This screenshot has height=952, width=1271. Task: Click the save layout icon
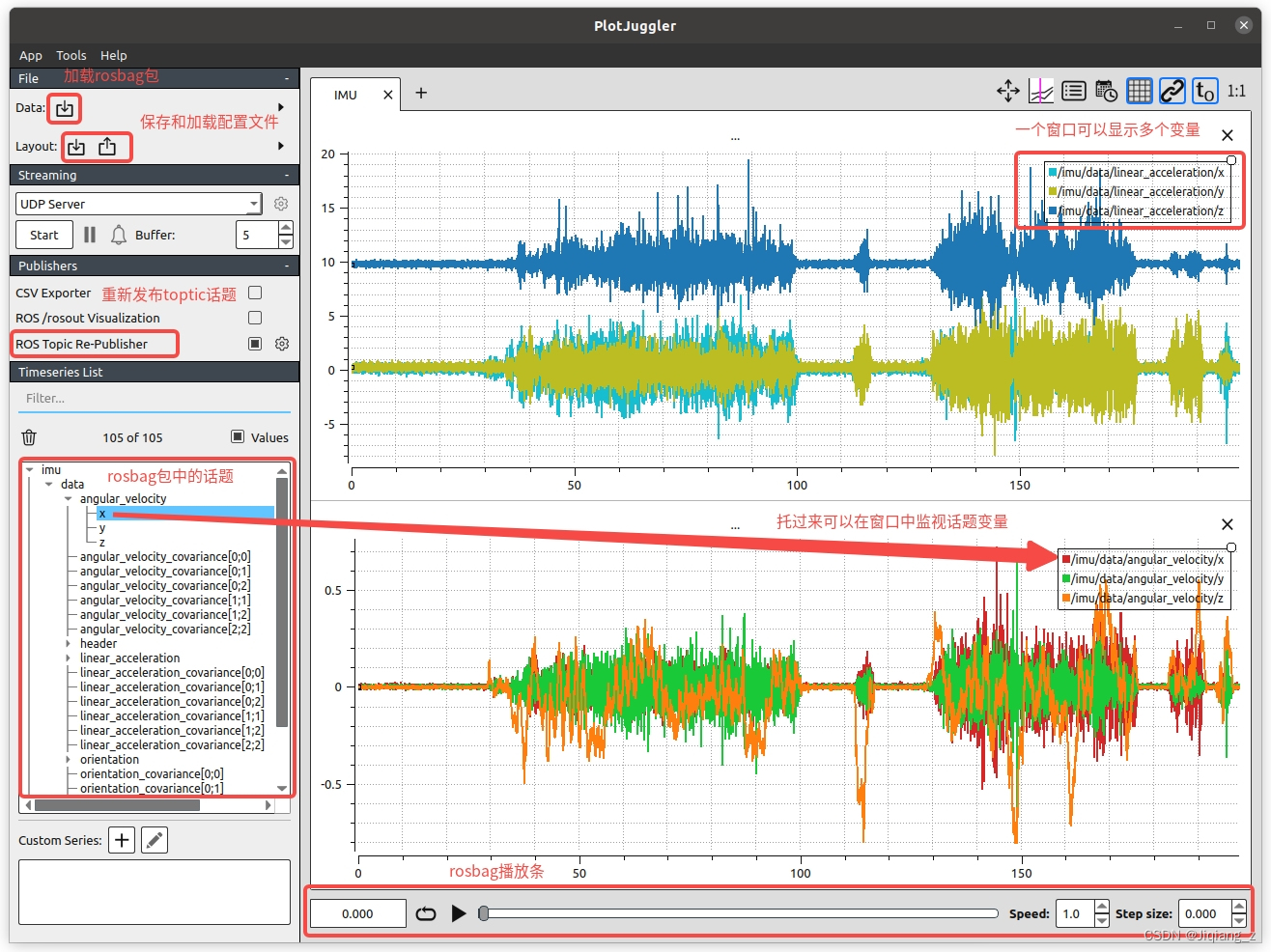coord(107,147)
